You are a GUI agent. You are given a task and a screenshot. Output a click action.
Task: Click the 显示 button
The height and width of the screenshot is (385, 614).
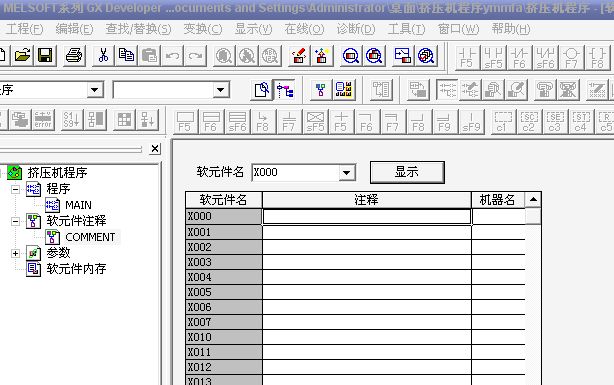pyautogui.click(x=407, y=172)
